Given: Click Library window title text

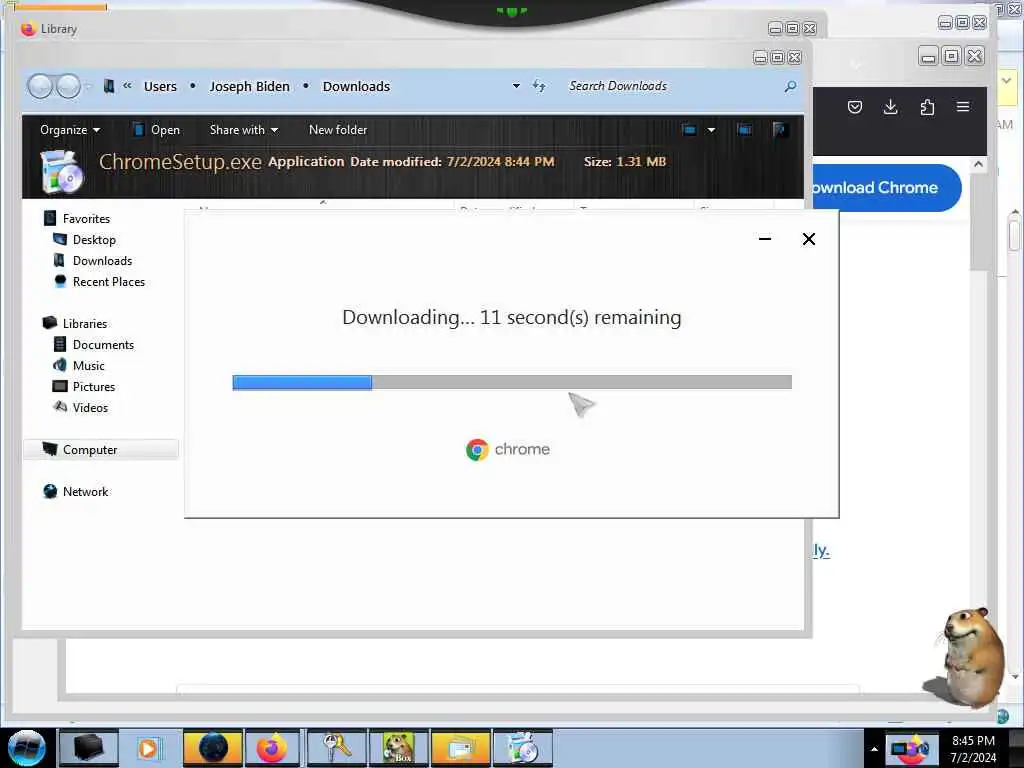Looking at the screenshot, I should (59, 29).
